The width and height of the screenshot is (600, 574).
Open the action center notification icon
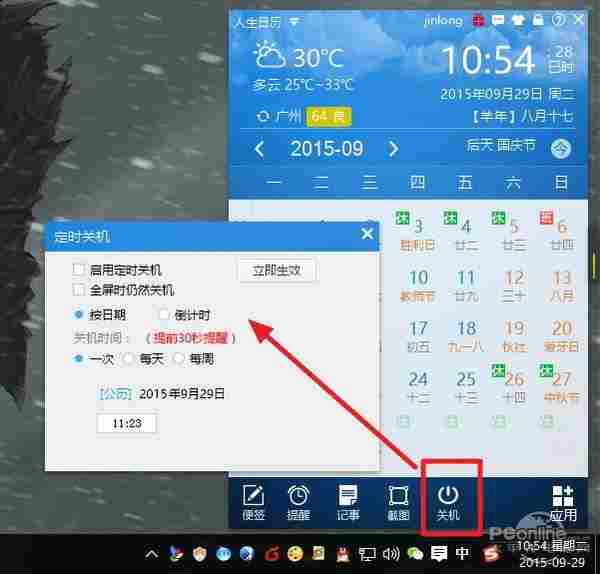pos(439,553)
